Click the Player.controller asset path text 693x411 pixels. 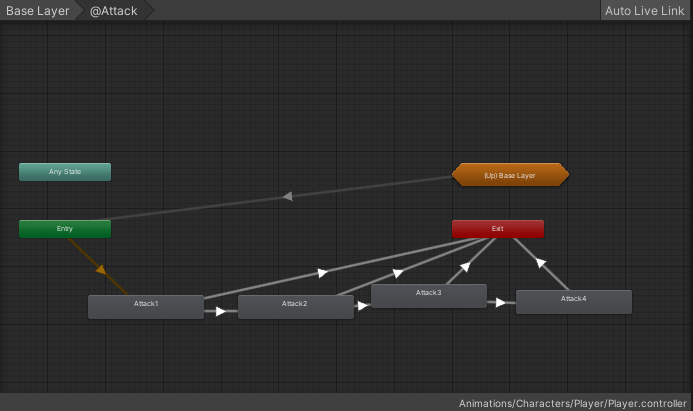(573, 403)
